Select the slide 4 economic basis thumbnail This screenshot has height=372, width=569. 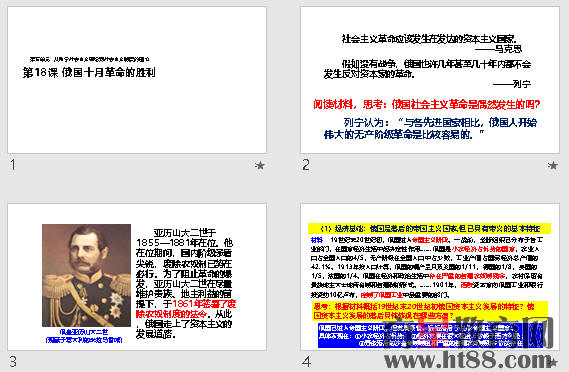pos(430,277)
